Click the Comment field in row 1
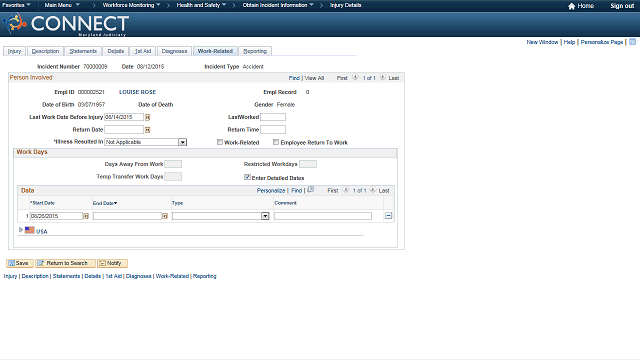The width and height of the screenshot is (640, 360). (x=323, y=216)
